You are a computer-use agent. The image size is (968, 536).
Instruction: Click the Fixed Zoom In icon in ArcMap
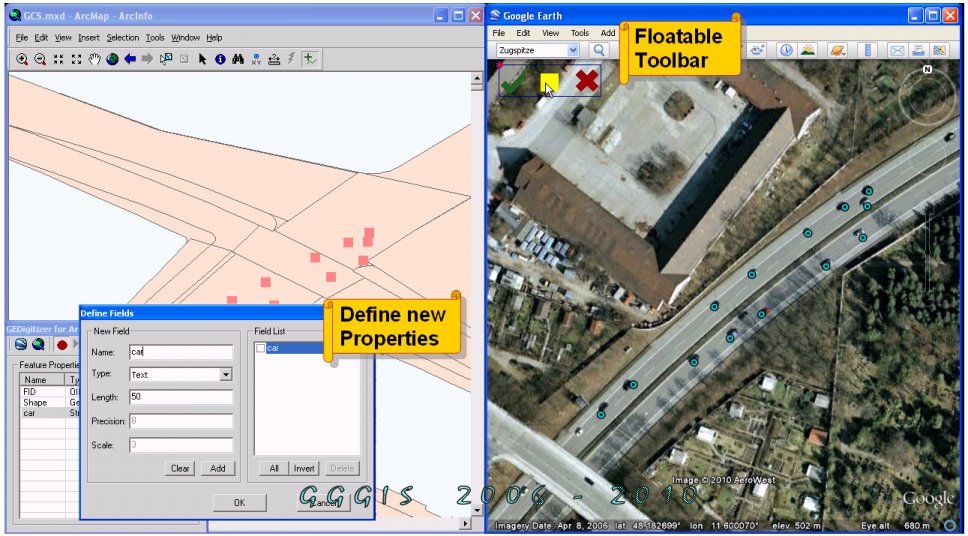(x=59, y=59)
